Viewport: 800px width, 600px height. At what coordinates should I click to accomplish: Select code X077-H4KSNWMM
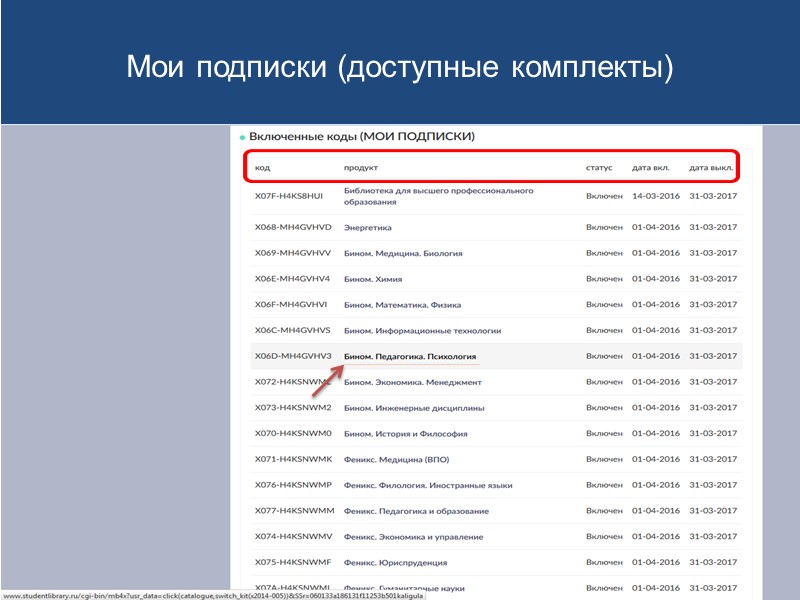294,511
